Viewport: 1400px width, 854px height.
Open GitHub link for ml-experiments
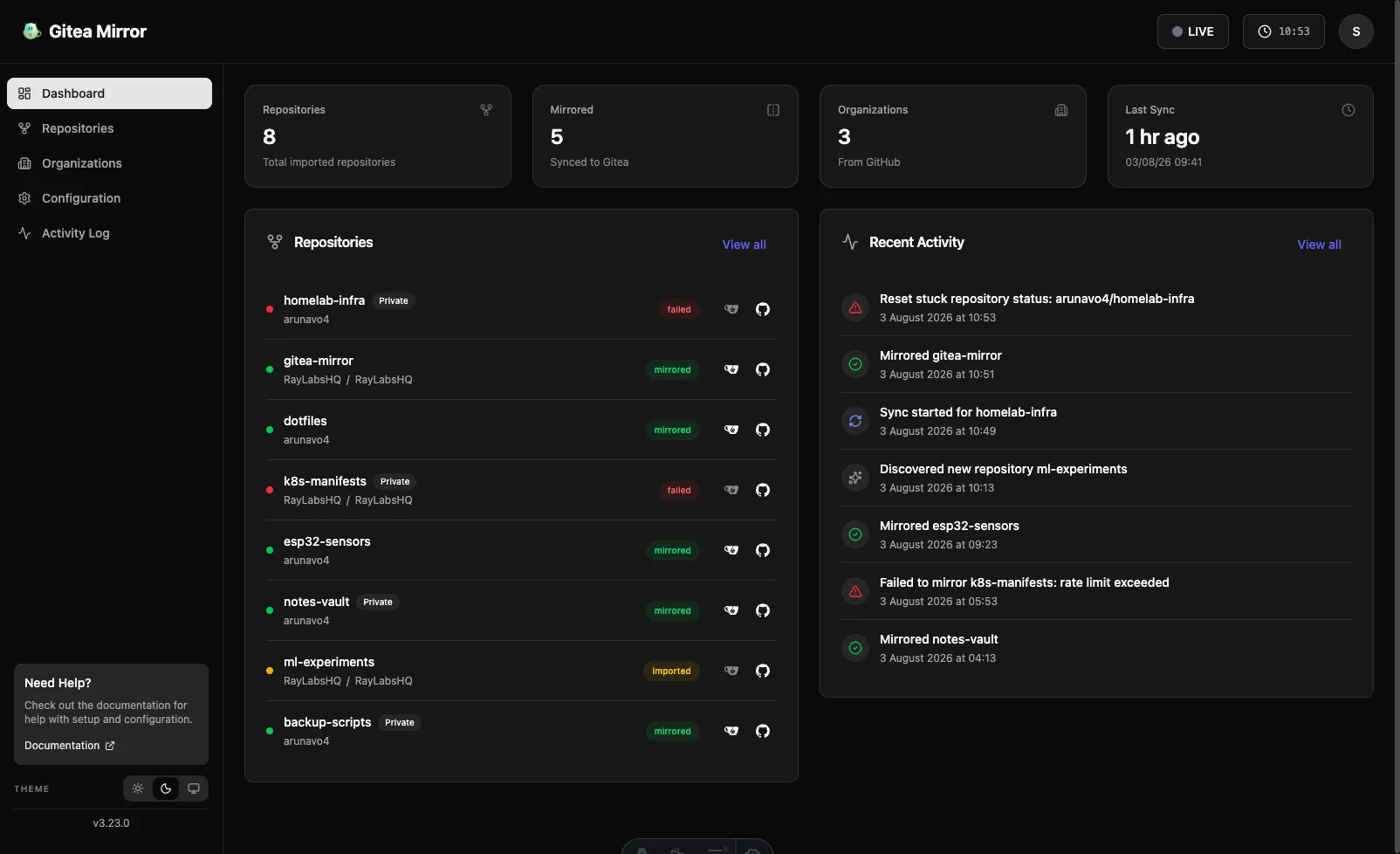pyautogui.click(x=763, y=671)
